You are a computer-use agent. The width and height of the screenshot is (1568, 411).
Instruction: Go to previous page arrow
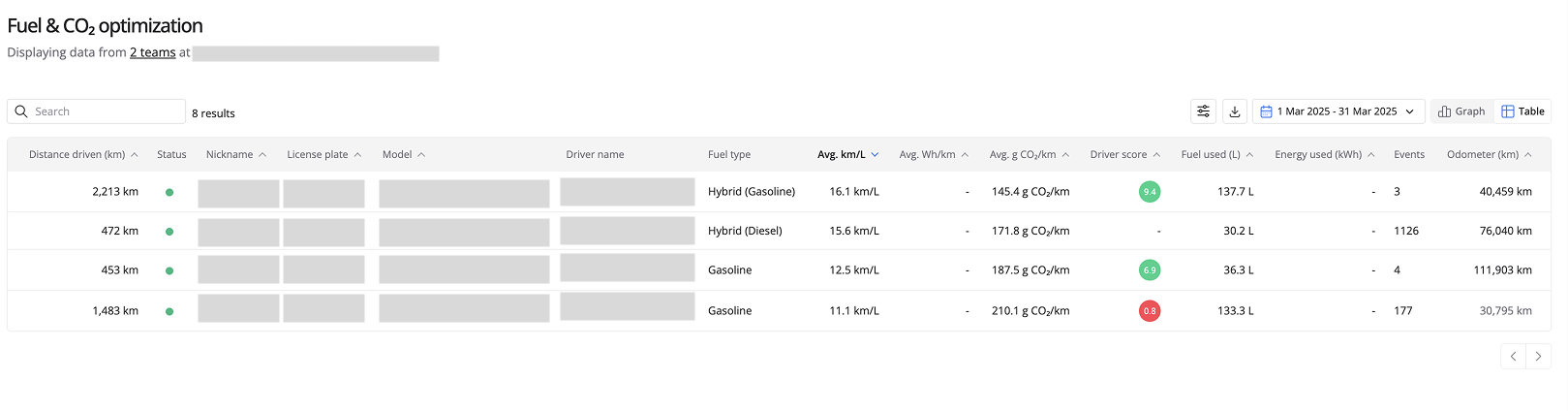(1513, 357)
